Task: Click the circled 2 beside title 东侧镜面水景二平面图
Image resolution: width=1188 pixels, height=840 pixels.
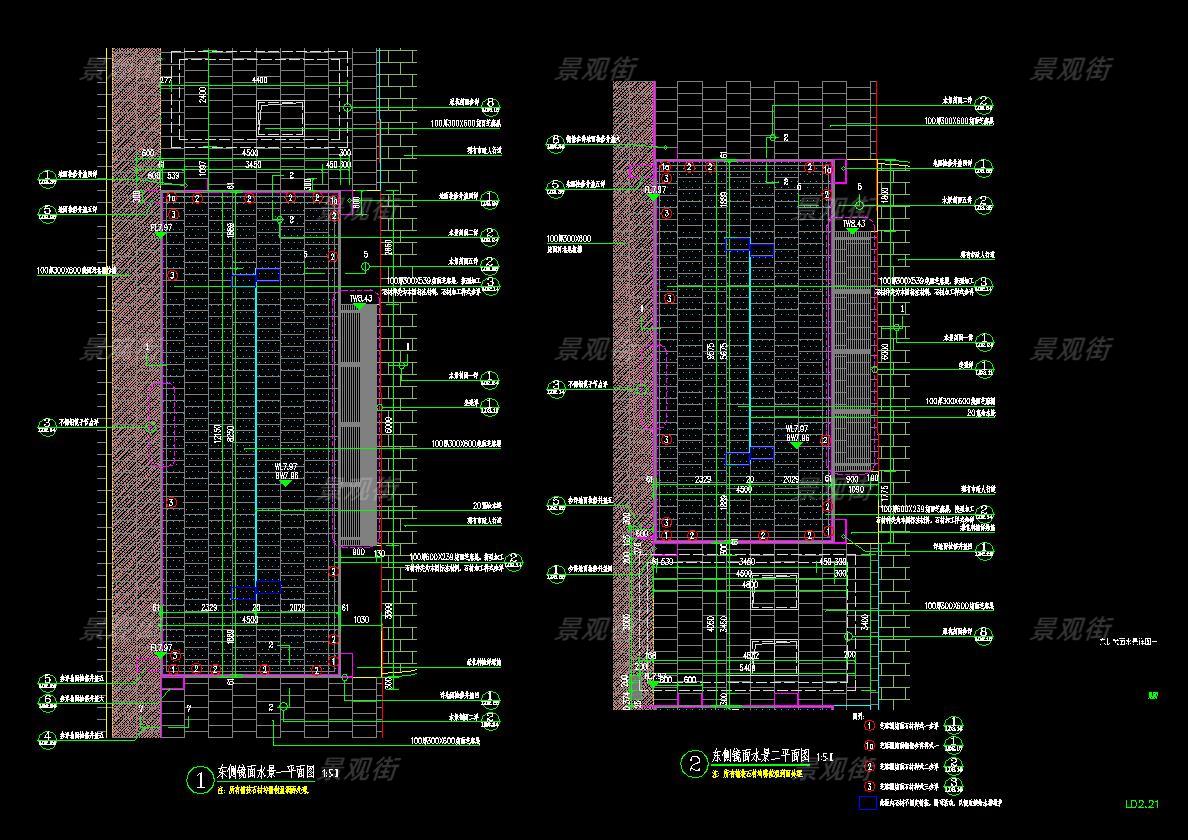Action: point(695,765)
